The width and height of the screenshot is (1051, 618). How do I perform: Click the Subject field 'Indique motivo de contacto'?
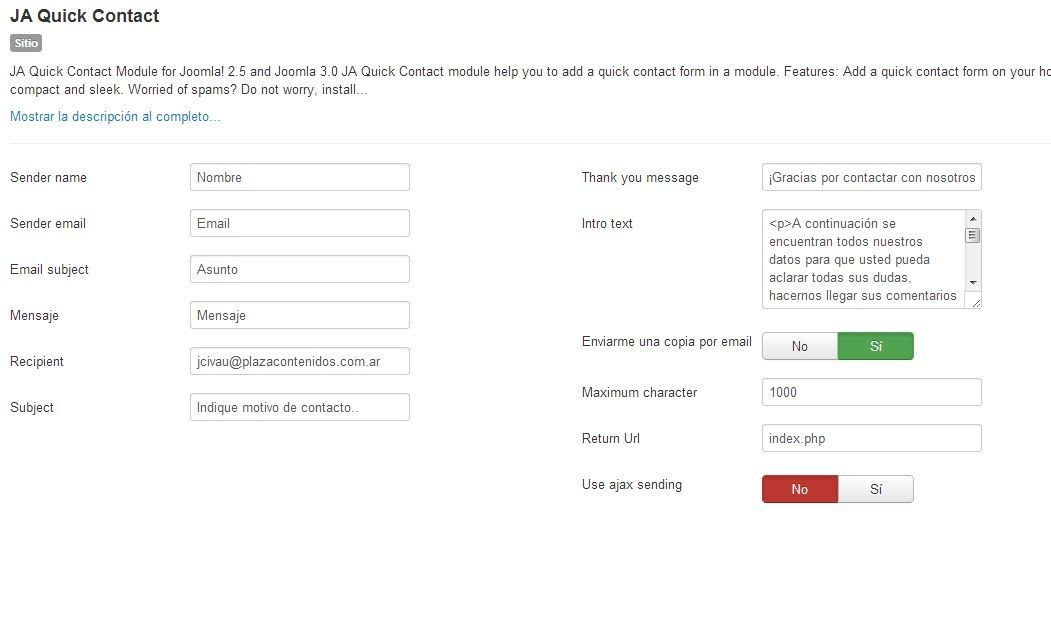[300, 407]
